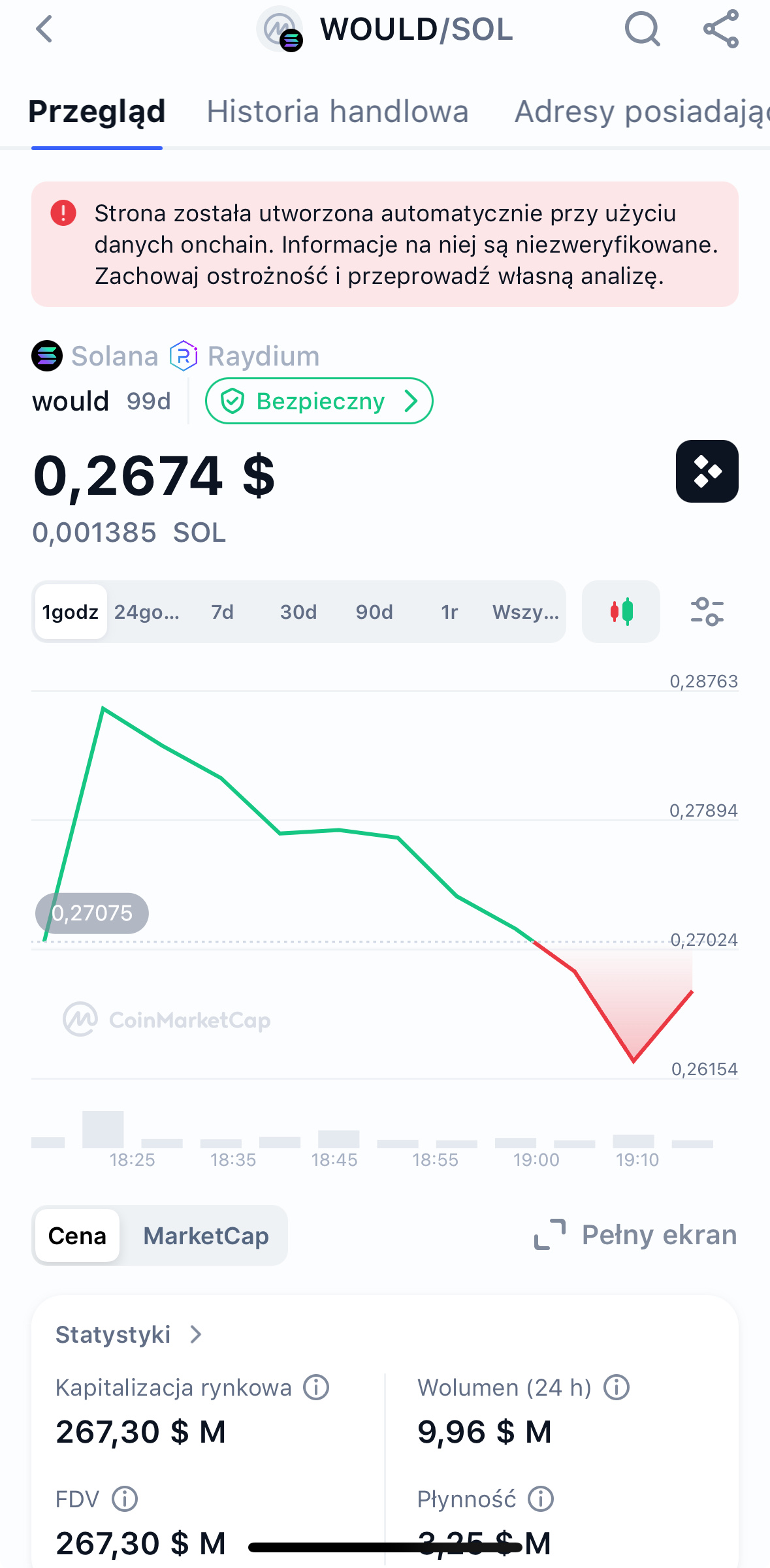
Task: Open the Adresy posiadające tab
Action: coord(640,112)
